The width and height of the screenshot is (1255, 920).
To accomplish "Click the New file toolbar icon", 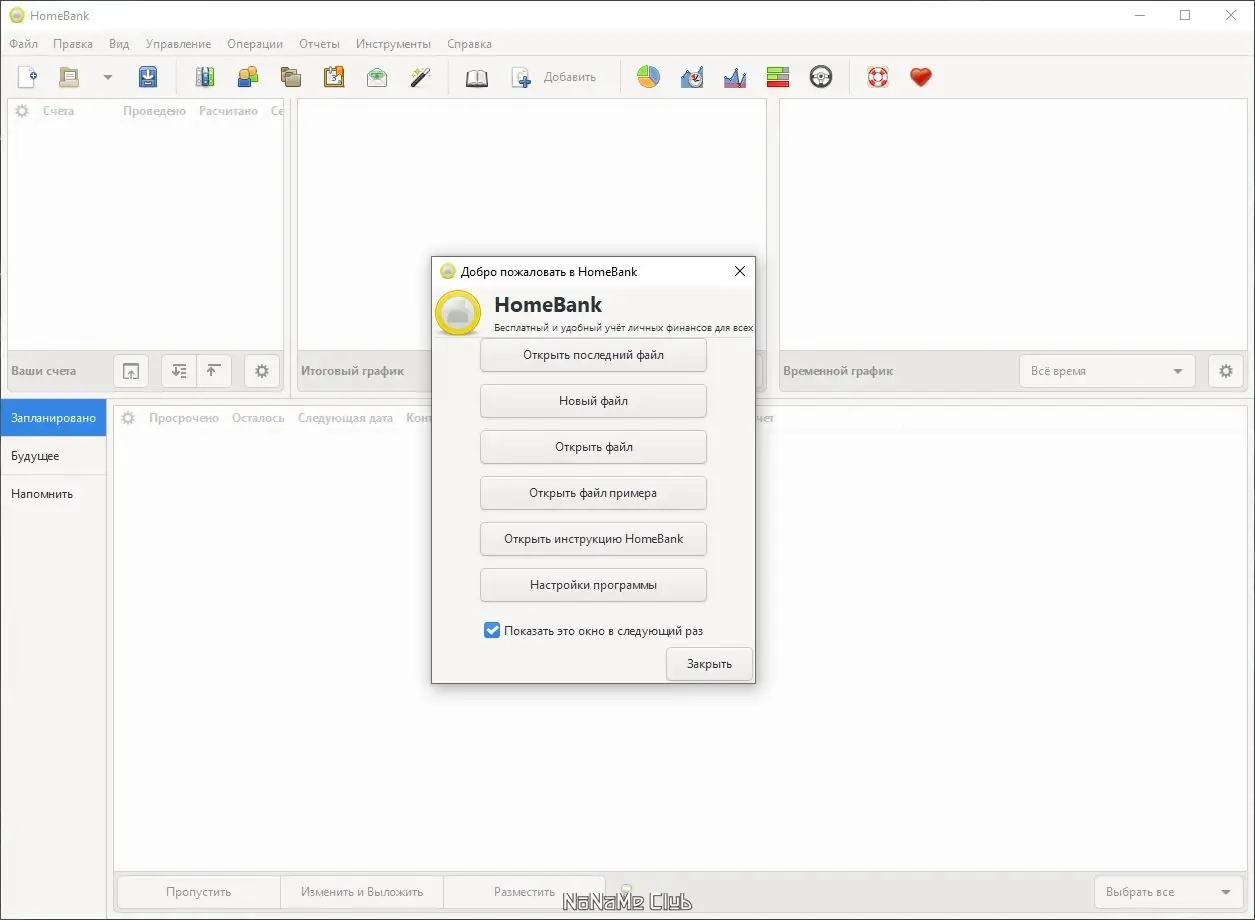I will (x=28, y=77).
